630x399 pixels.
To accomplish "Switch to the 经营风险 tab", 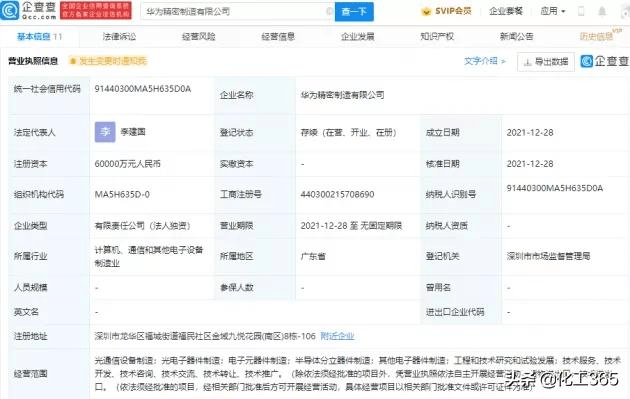I will [198, 37].
